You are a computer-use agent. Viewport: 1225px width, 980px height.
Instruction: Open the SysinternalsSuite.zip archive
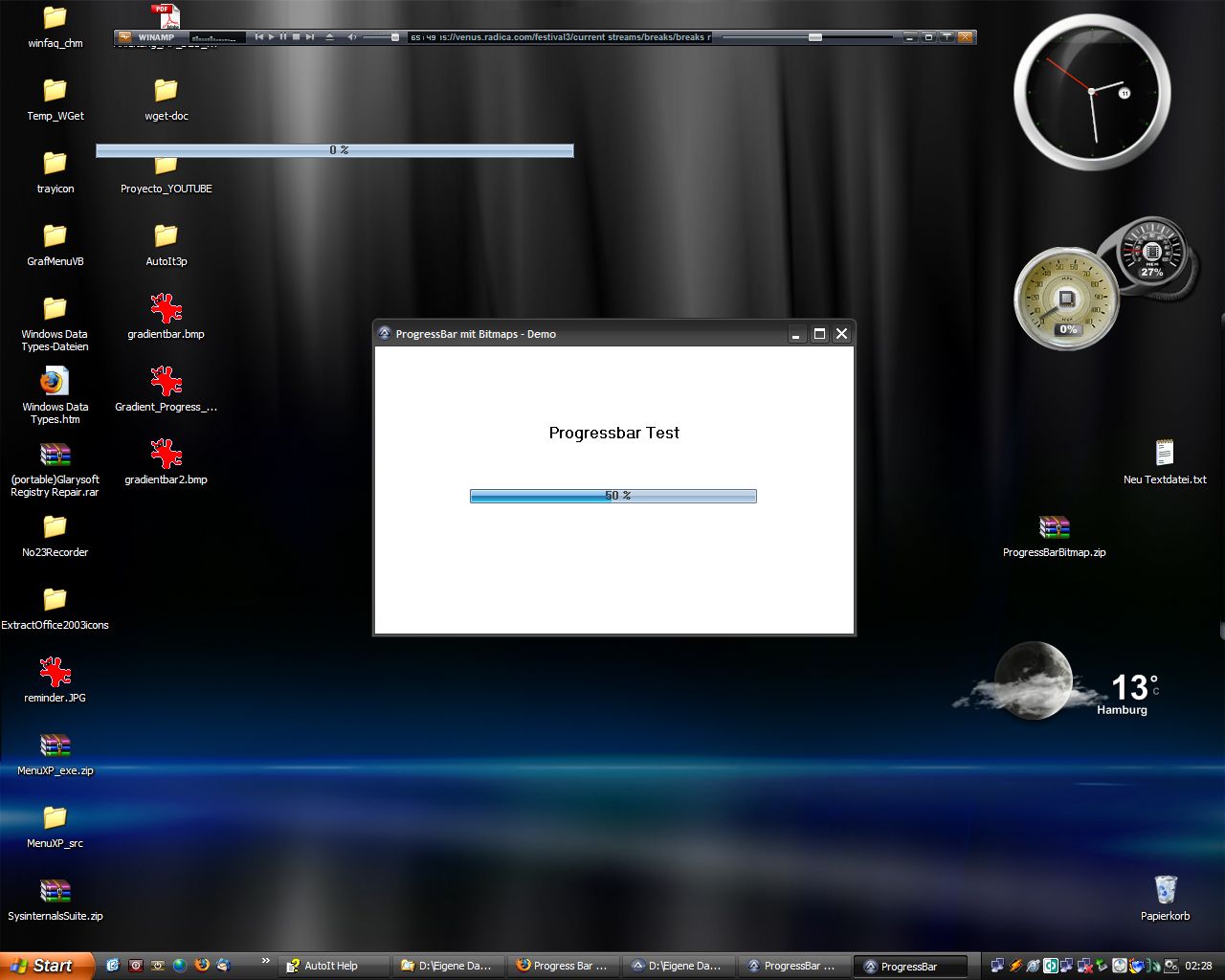[x=55, y=891]
